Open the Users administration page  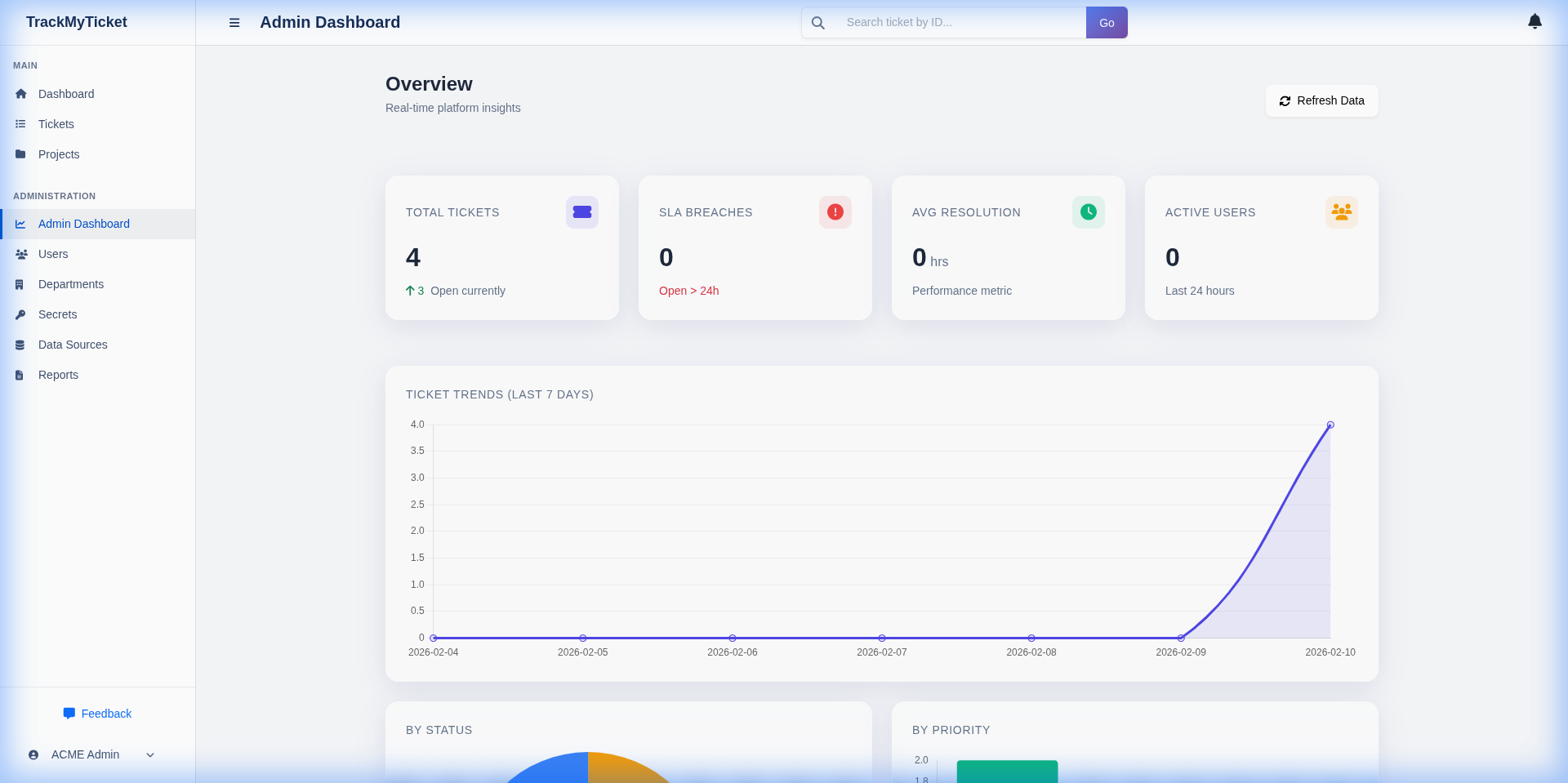(97, 254)
